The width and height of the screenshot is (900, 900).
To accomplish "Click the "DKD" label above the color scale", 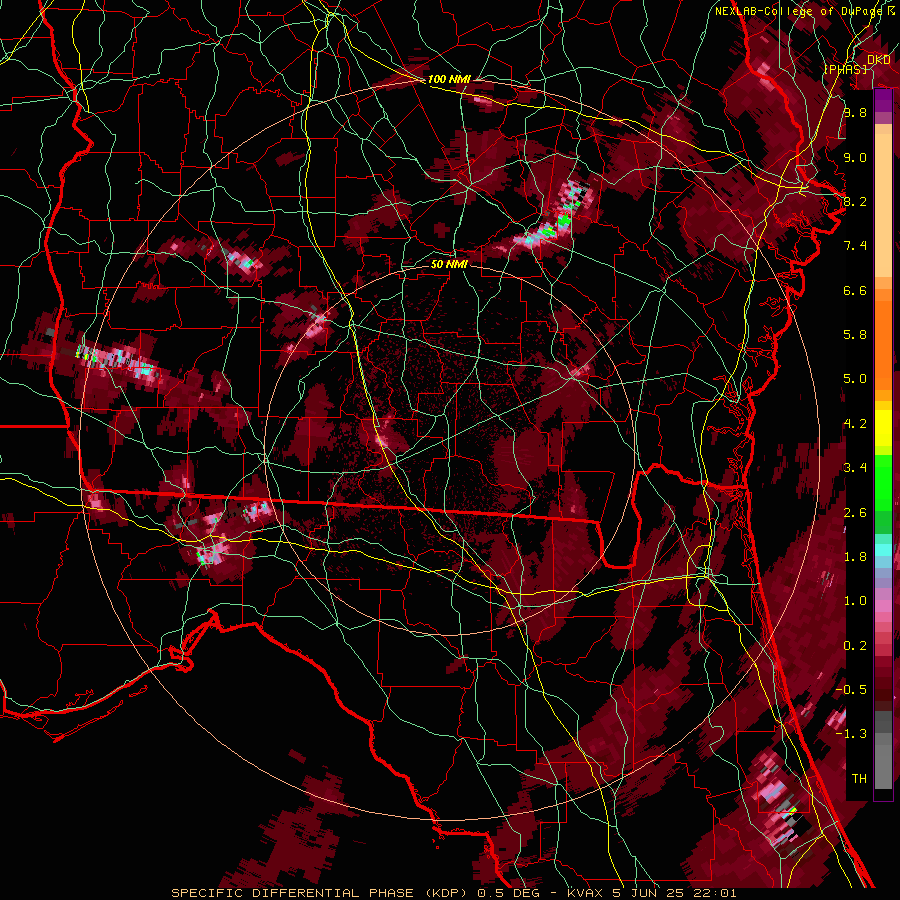I will [878, 59].
